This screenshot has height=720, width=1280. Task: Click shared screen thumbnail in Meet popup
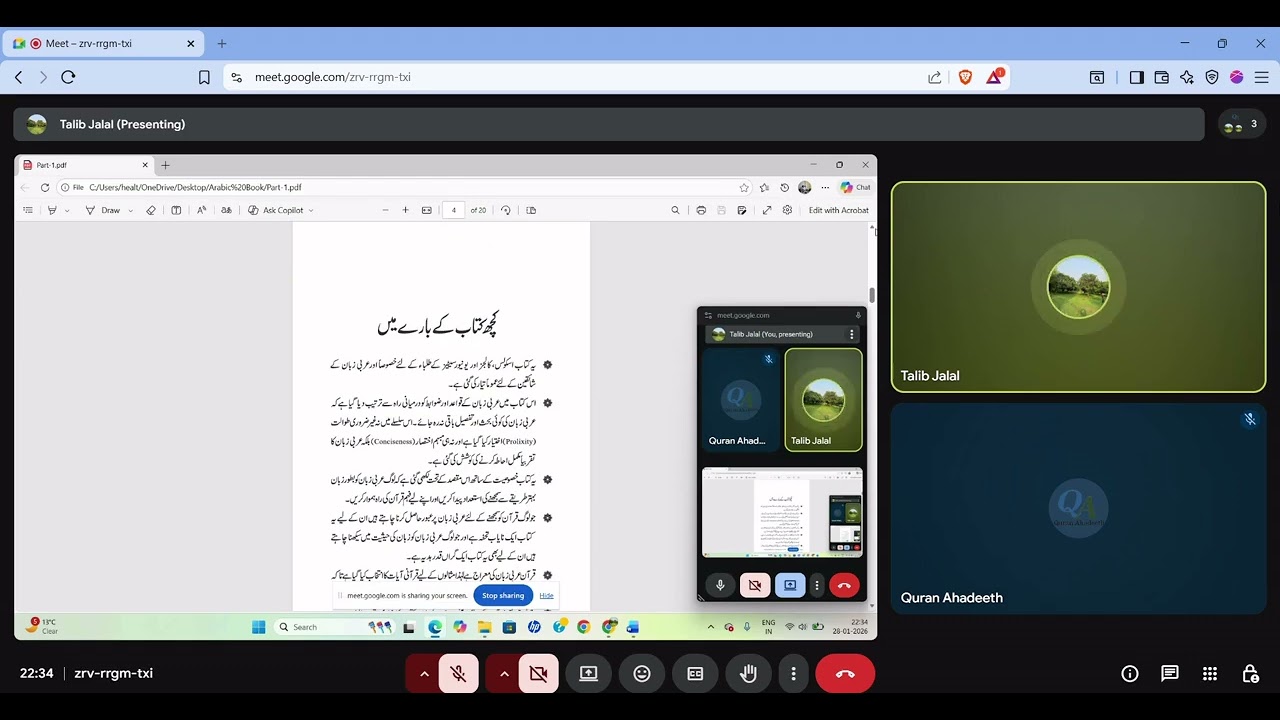tap(782, 512)
